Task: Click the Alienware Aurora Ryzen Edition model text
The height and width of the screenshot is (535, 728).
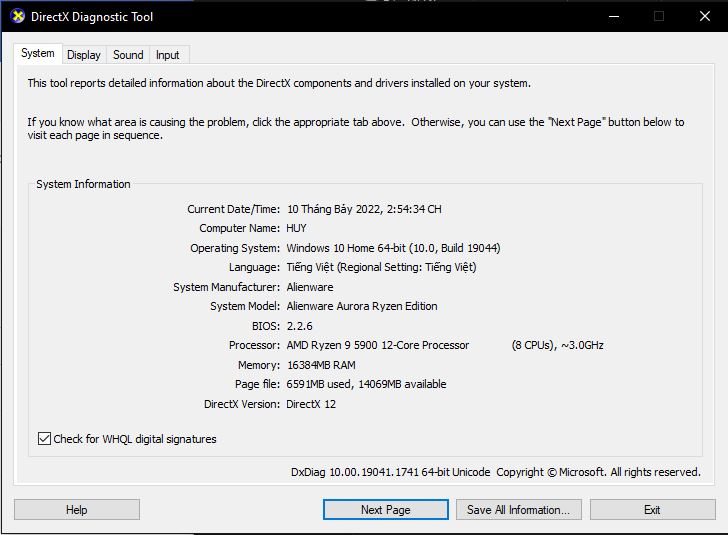Action: pos(362,307)
